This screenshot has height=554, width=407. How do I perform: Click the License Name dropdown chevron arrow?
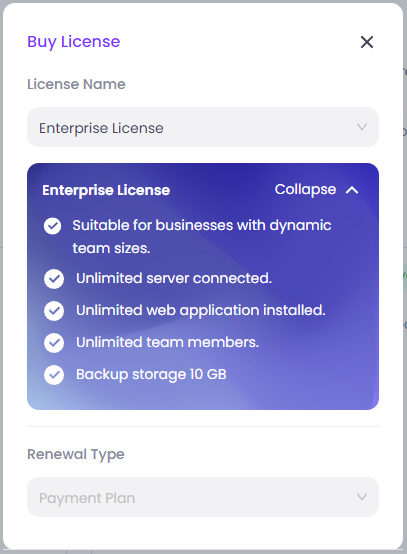pos(362,127)
